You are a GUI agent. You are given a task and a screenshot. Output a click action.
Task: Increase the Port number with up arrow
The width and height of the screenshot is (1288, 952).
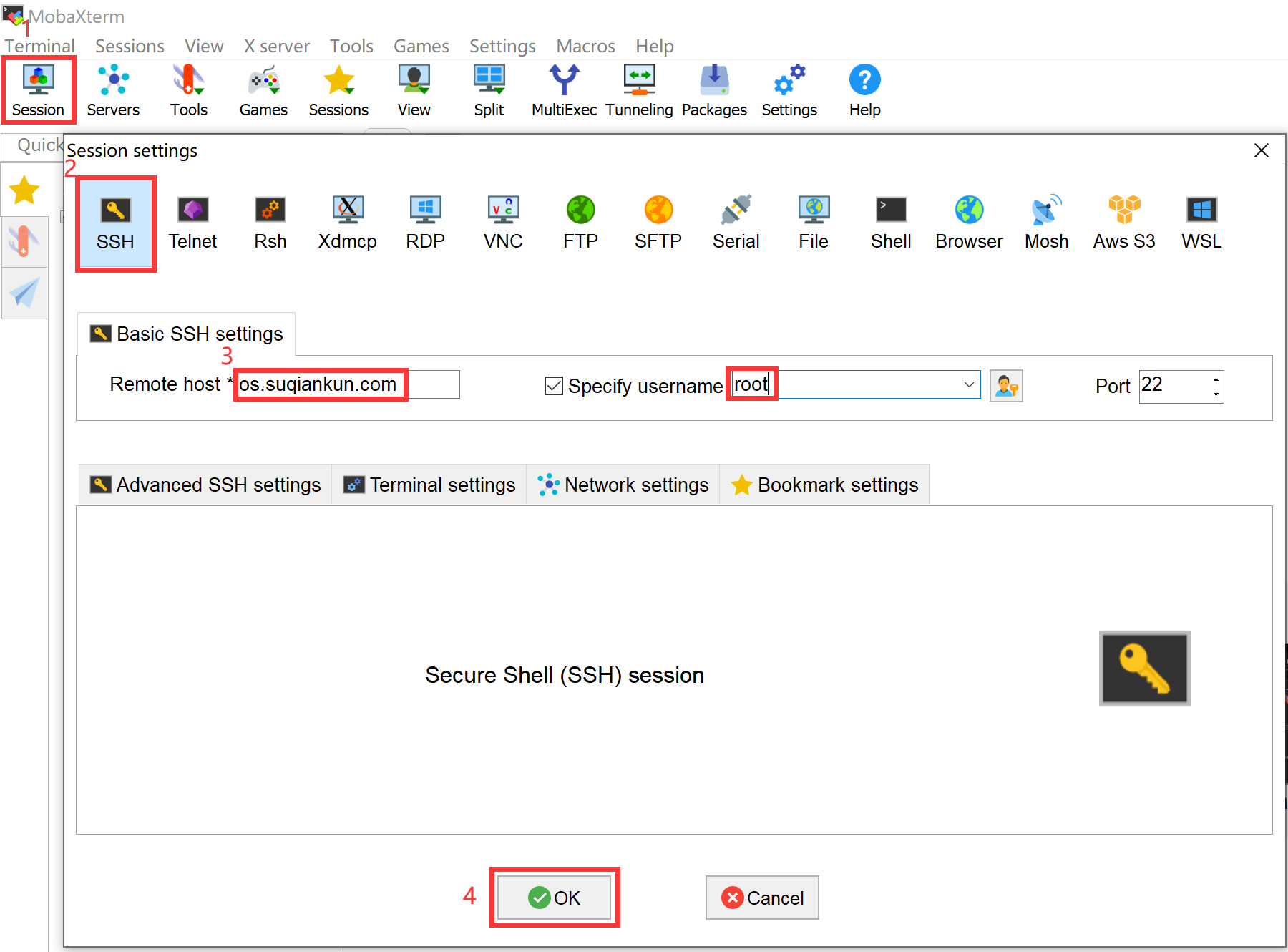(x=1216, y=378)
